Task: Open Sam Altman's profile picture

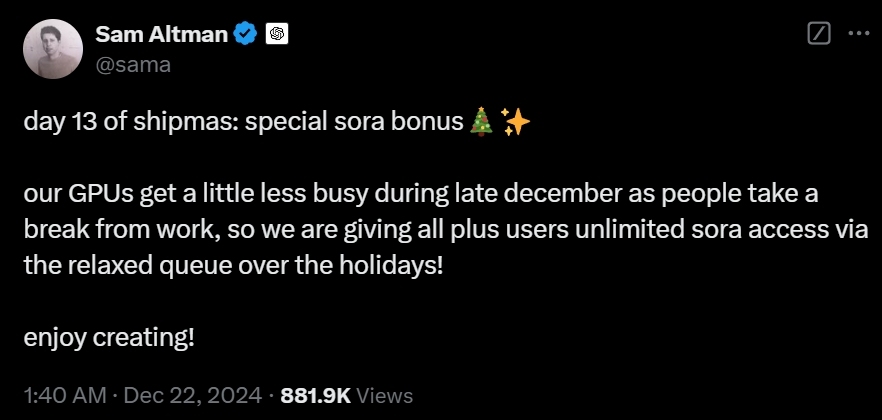Action: click(x=53, y=49)
